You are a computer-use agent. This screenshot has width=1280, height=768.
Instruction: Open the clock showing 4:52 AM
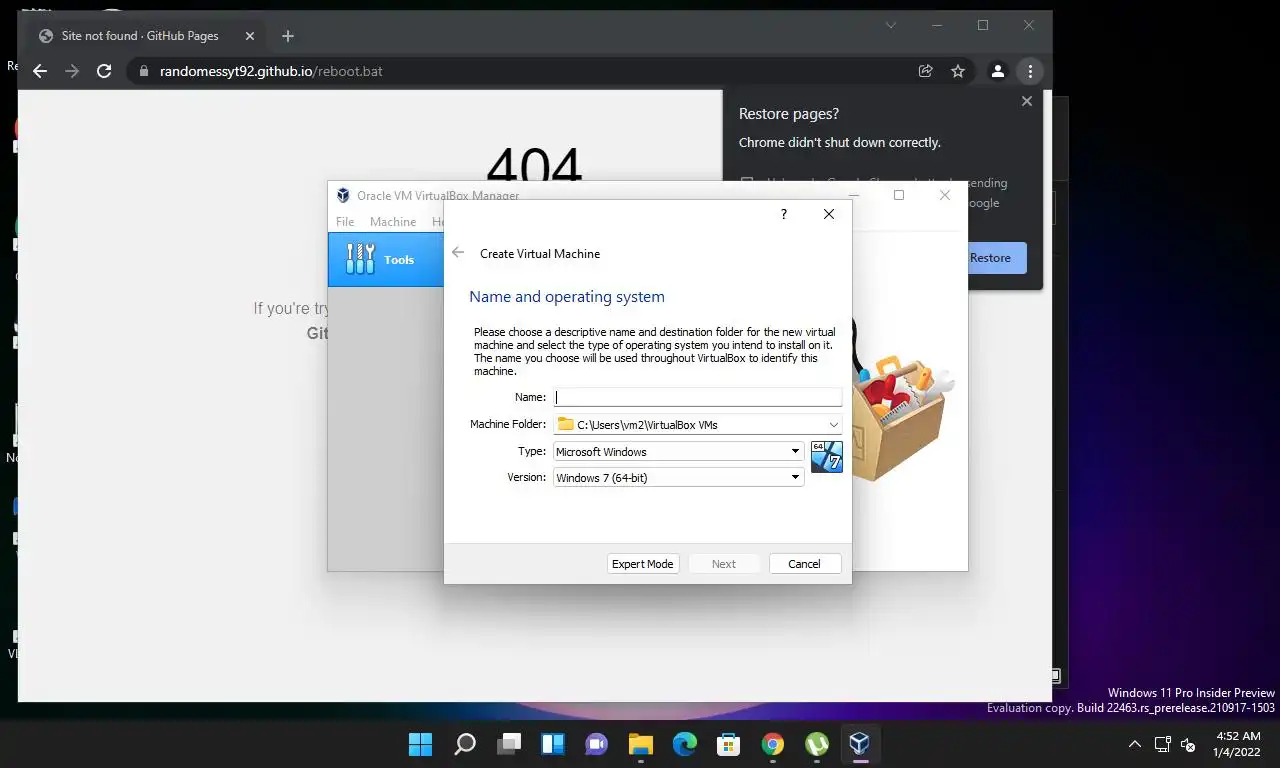tap(1238, 744)
